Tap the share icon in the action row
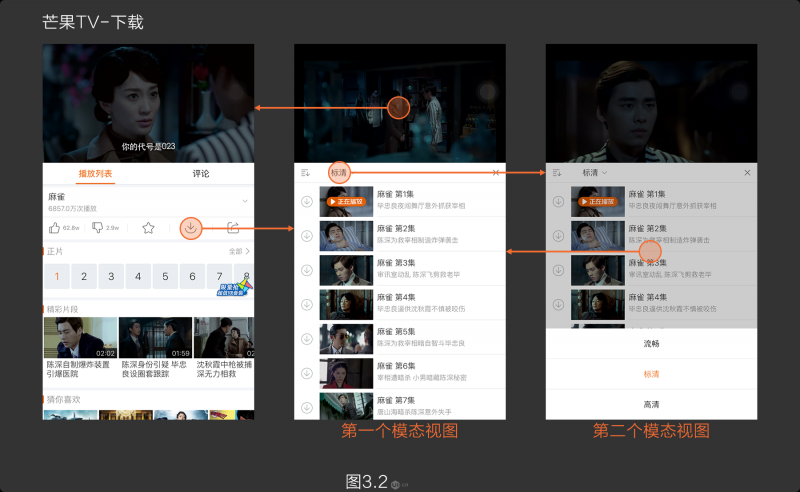The image size is (800, 492). coord(233,228)
